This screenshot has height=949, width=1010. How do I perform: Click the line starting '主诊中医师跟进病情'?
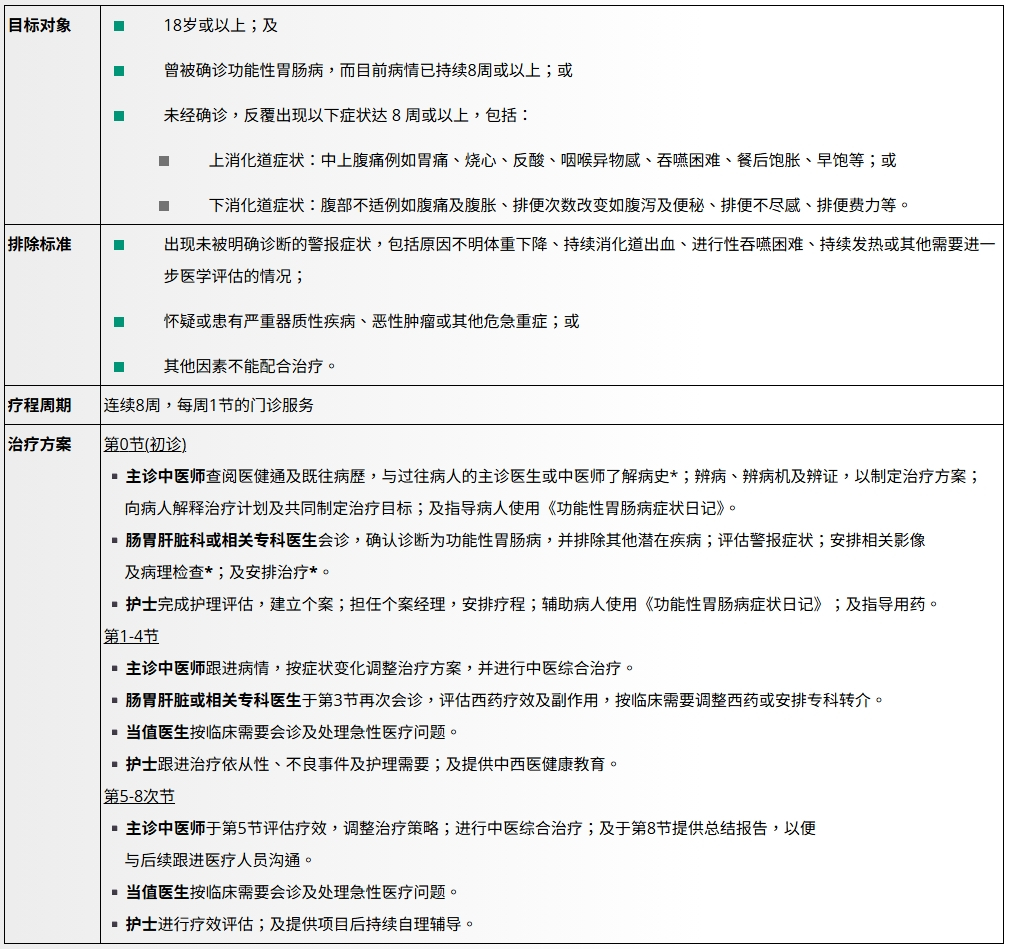(x=380, y=668)
